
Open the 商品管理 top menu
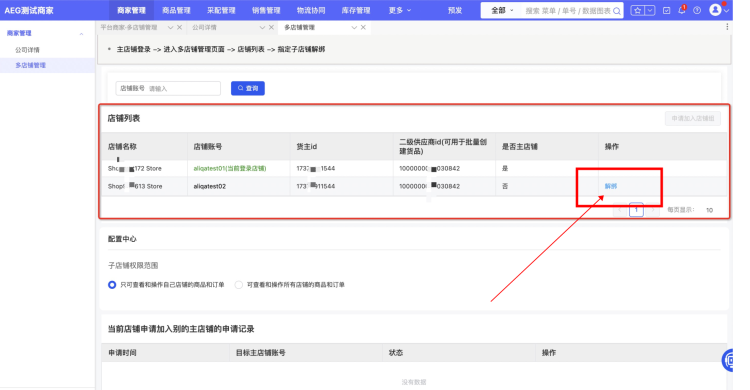pyautogui.click(x=176, y=10)
